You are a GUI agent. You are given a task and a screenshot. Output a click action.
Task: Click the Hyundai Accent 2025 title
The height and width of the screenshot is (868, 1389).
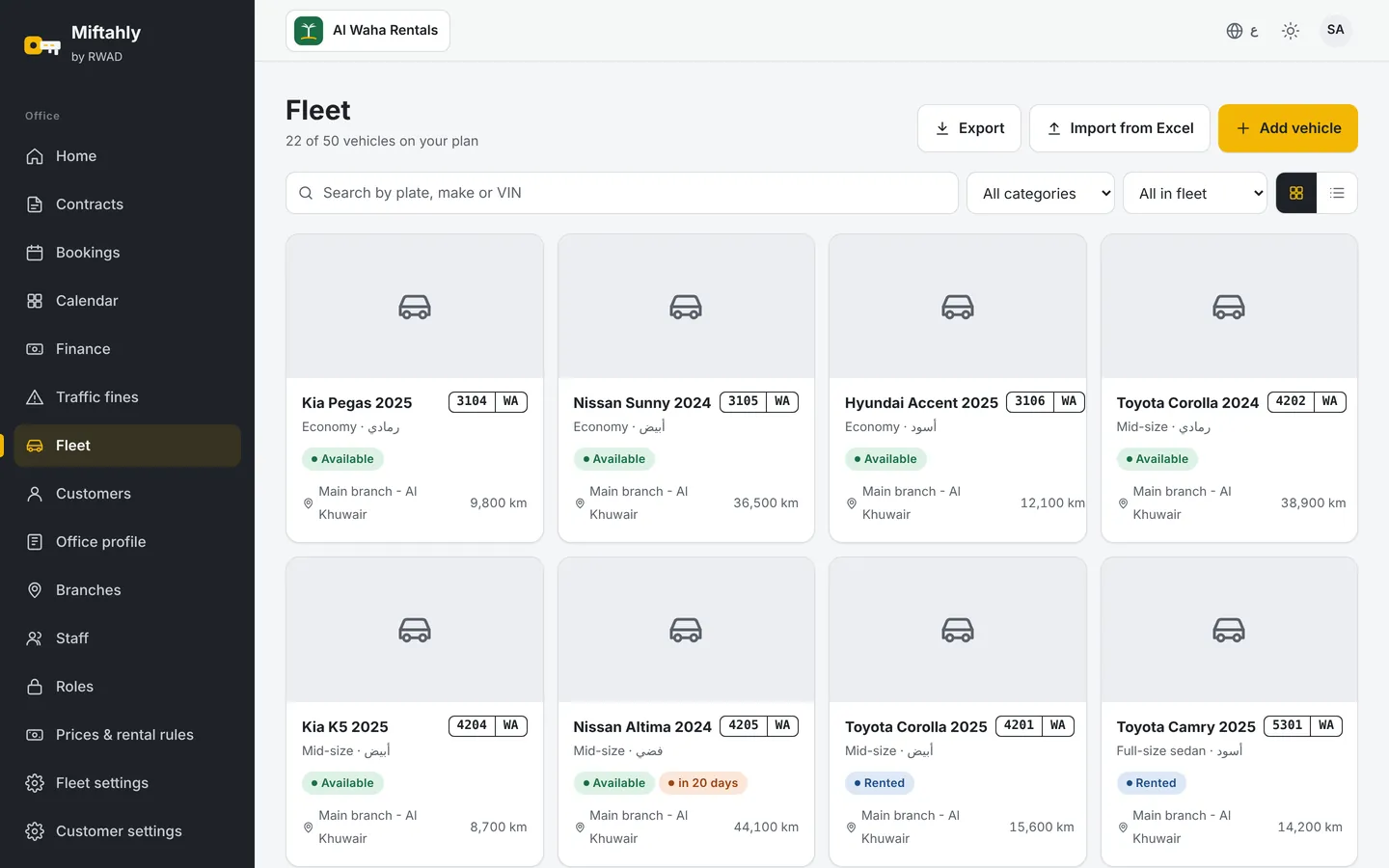point(921,403)
